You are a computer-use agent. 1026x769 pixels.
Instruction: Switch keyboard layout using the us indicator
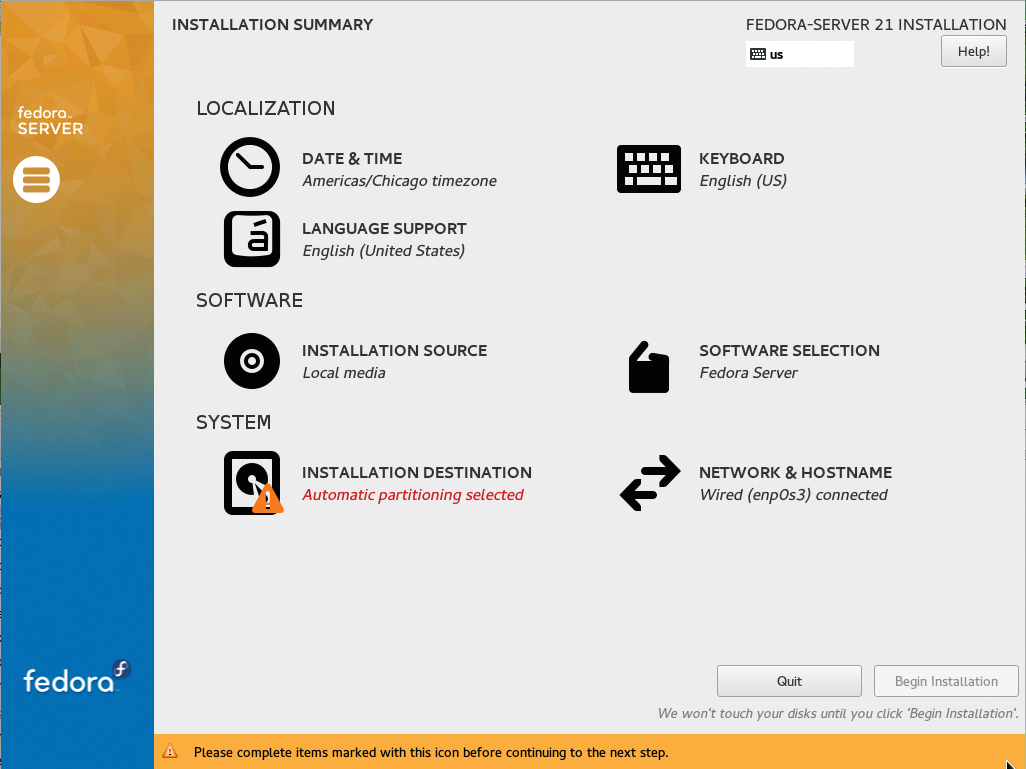pos(799,54)
